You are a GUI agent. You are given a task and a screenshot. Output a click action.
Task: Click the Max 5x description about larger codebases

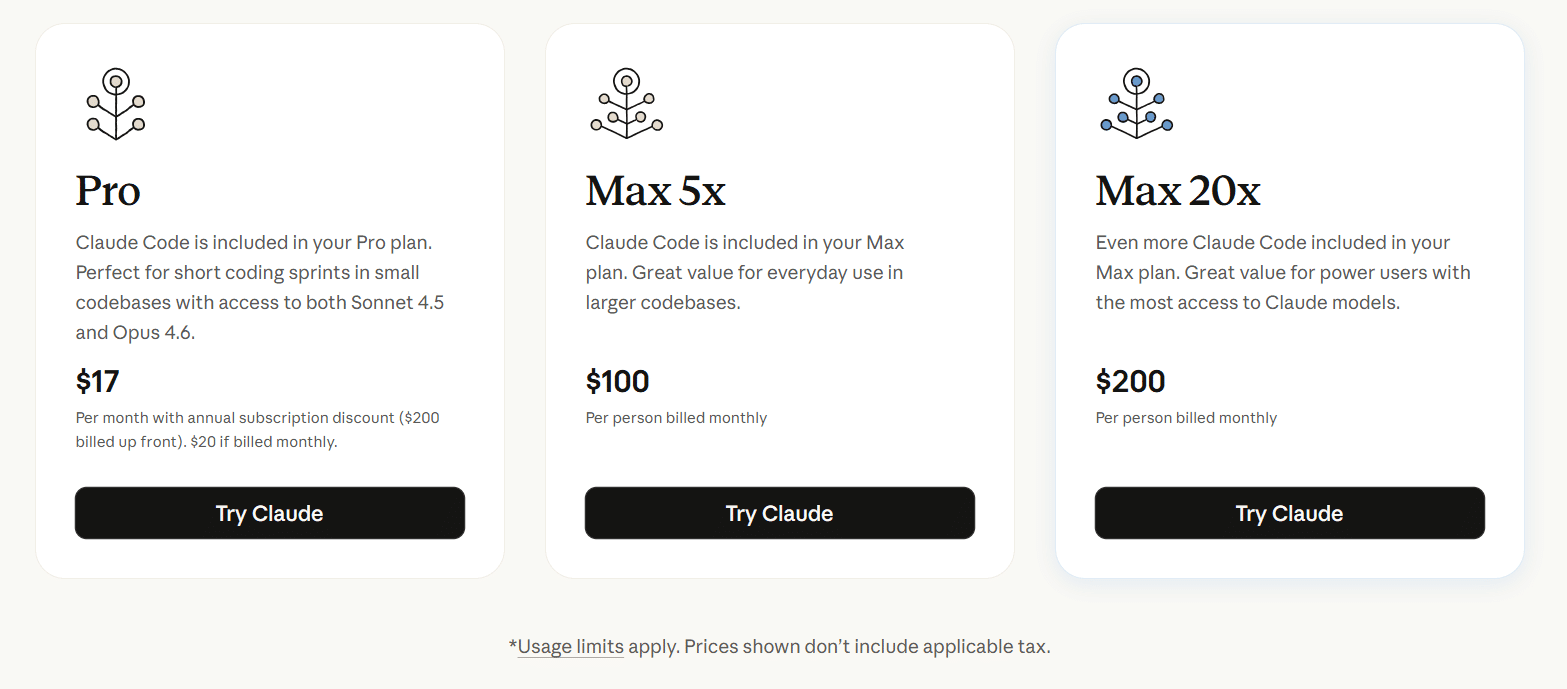pos(744,272)
